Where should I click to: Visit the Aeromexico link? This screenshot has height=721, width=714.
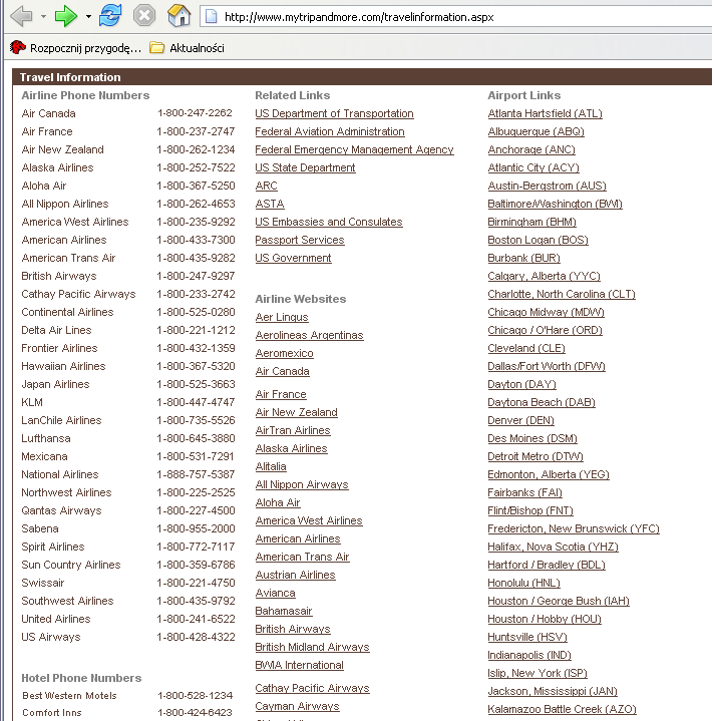click(284, 353)
